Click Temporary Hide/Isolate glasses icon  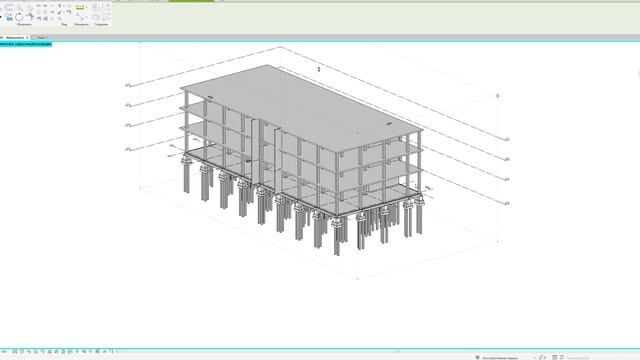(70, 351)
